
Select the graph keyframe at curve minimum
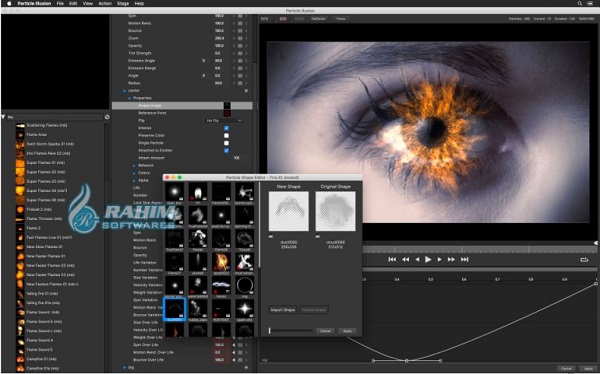click(x=407, y=361)
